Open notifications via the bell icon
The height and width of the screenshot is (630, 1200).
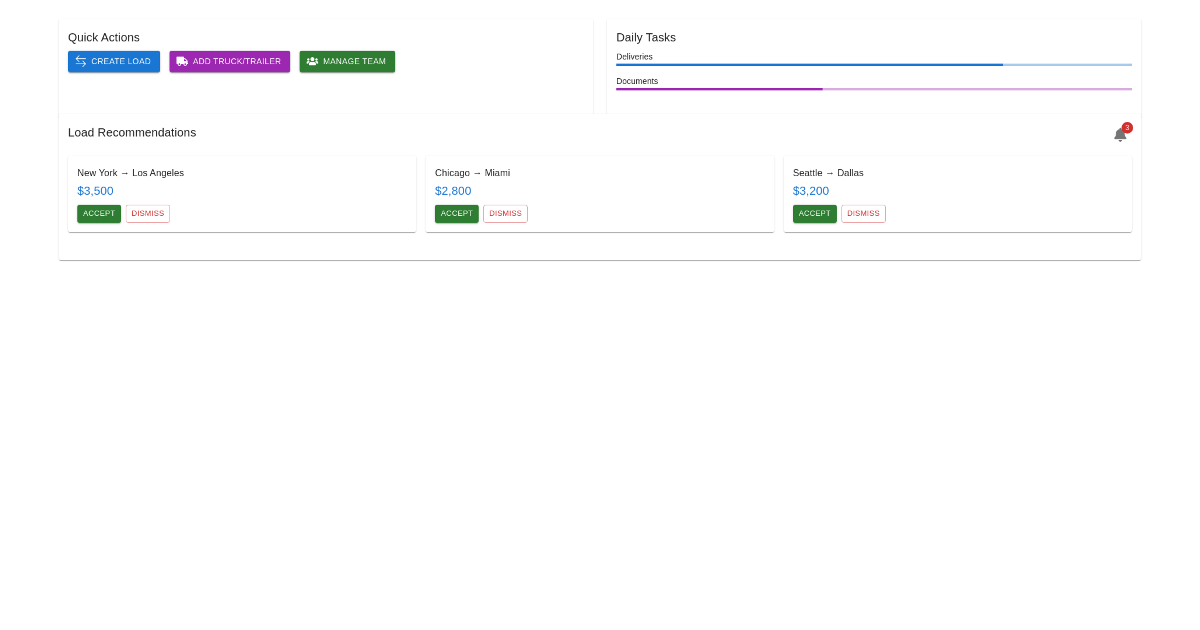(1120, 135)
